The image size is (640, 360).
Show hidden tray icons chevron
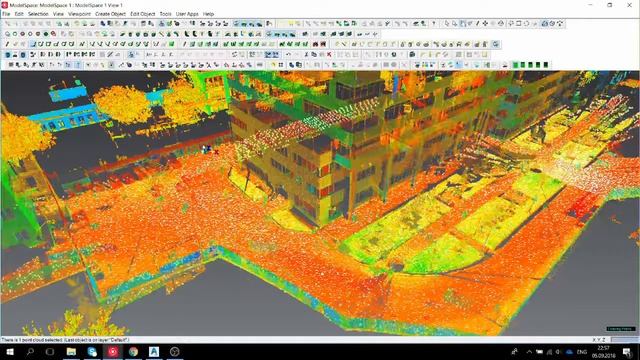tap(529, 352)
